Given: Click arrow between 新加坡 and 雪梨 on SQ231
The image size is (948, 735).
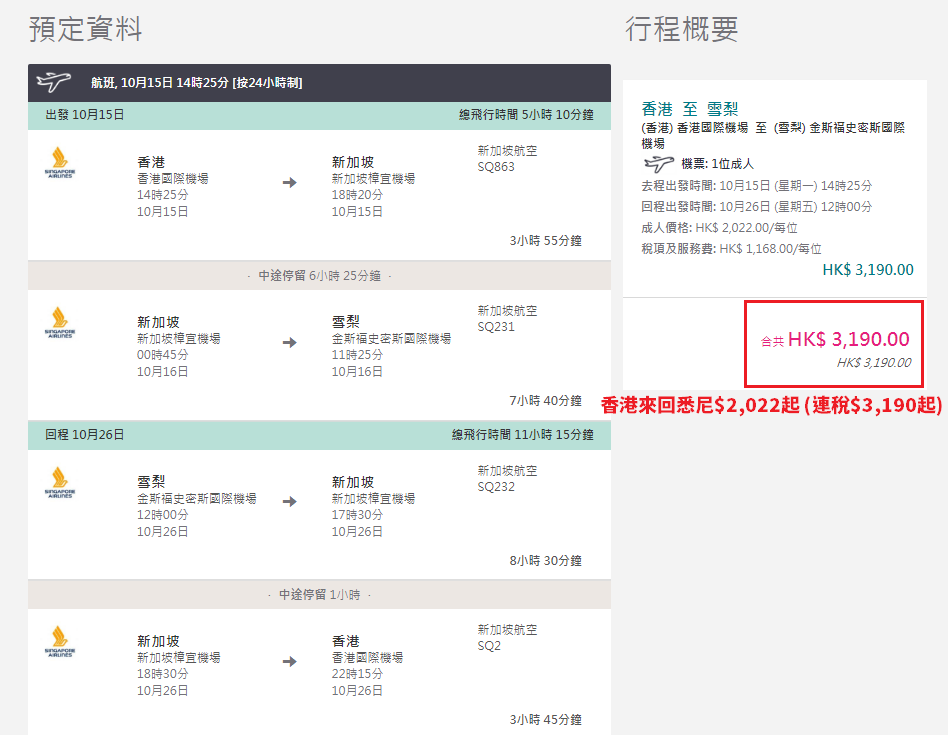Looking at the screenshot, I should click(x=290, y=342).
